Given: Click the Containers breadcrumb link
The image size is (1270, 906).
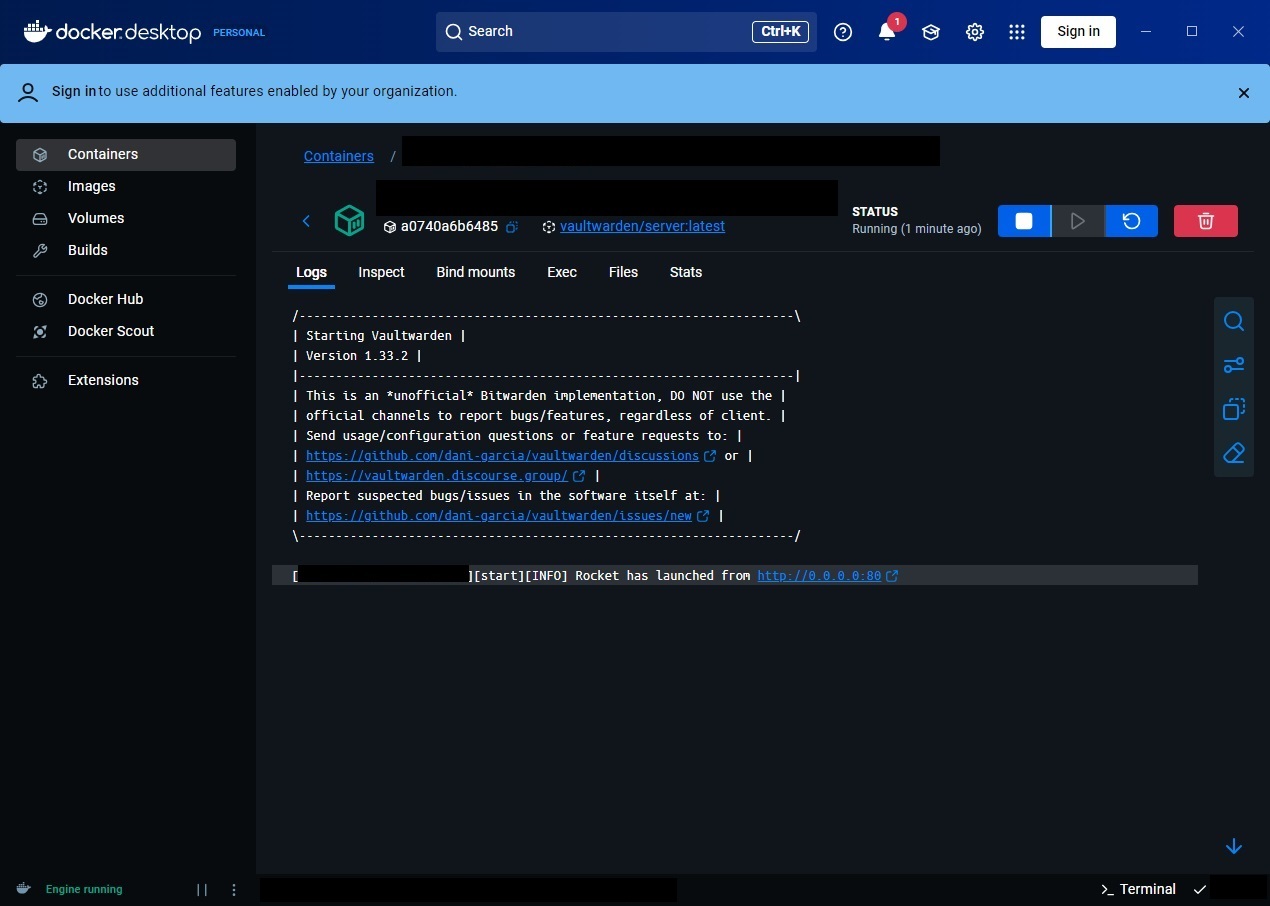Looking at the screenshot, I should 339,156.
